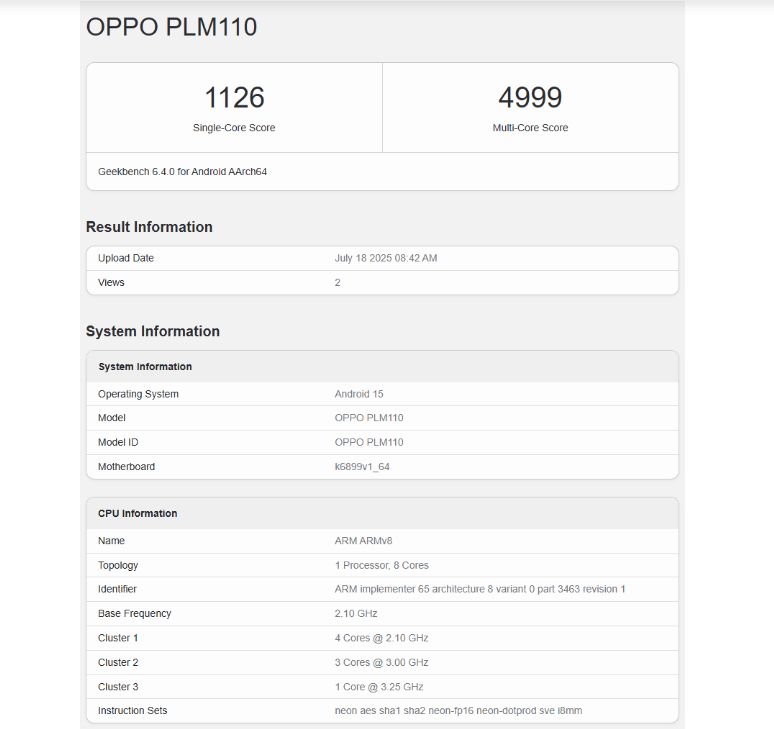Viewport: 774px width, 729px height.
Task: Click the Cluster 3 label
Action: [118, 687]
